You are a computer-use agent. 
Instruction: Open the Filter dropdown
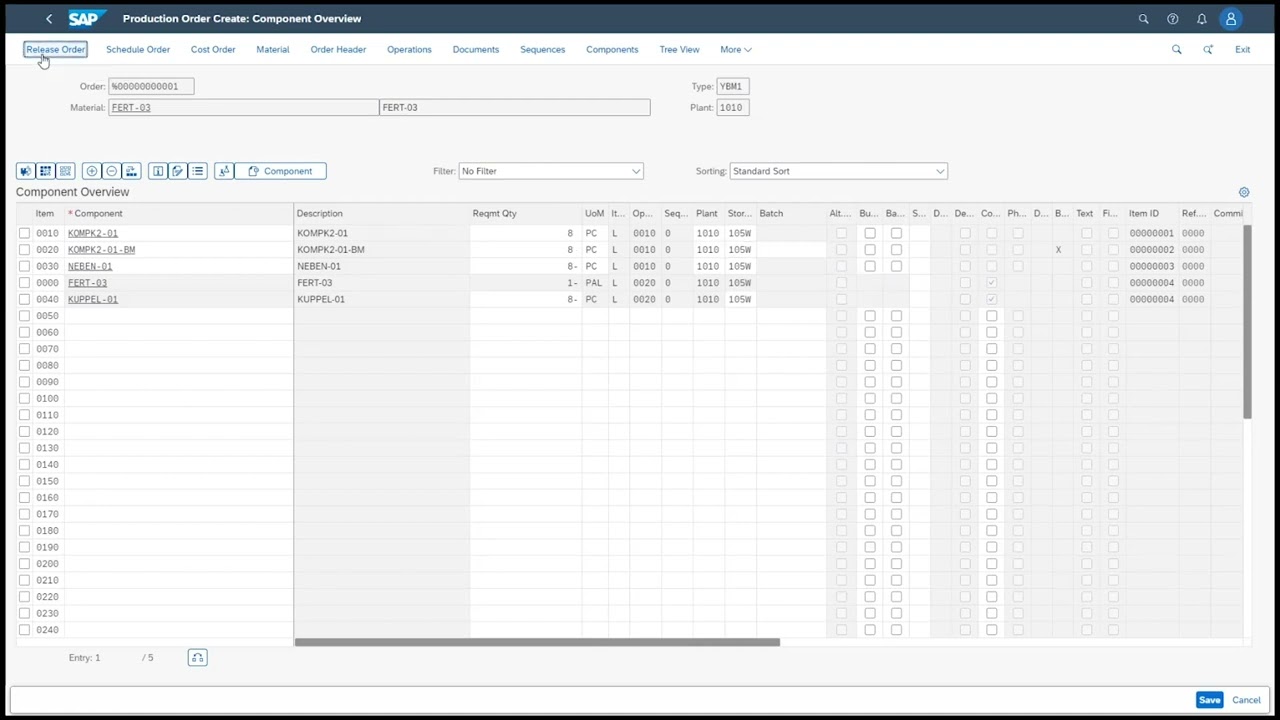click(x=550, y=171)
